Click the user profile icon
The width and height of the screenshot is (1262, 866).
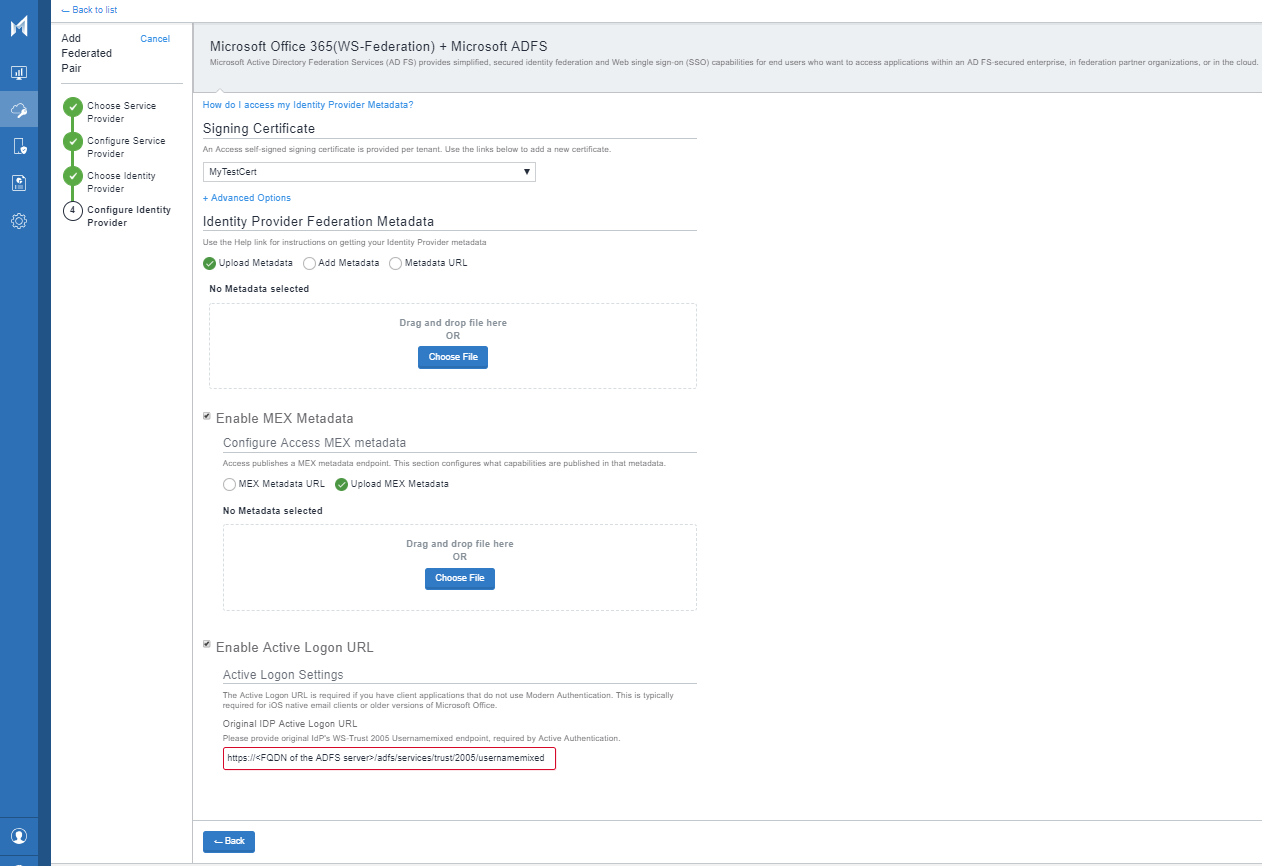(19, 836)
